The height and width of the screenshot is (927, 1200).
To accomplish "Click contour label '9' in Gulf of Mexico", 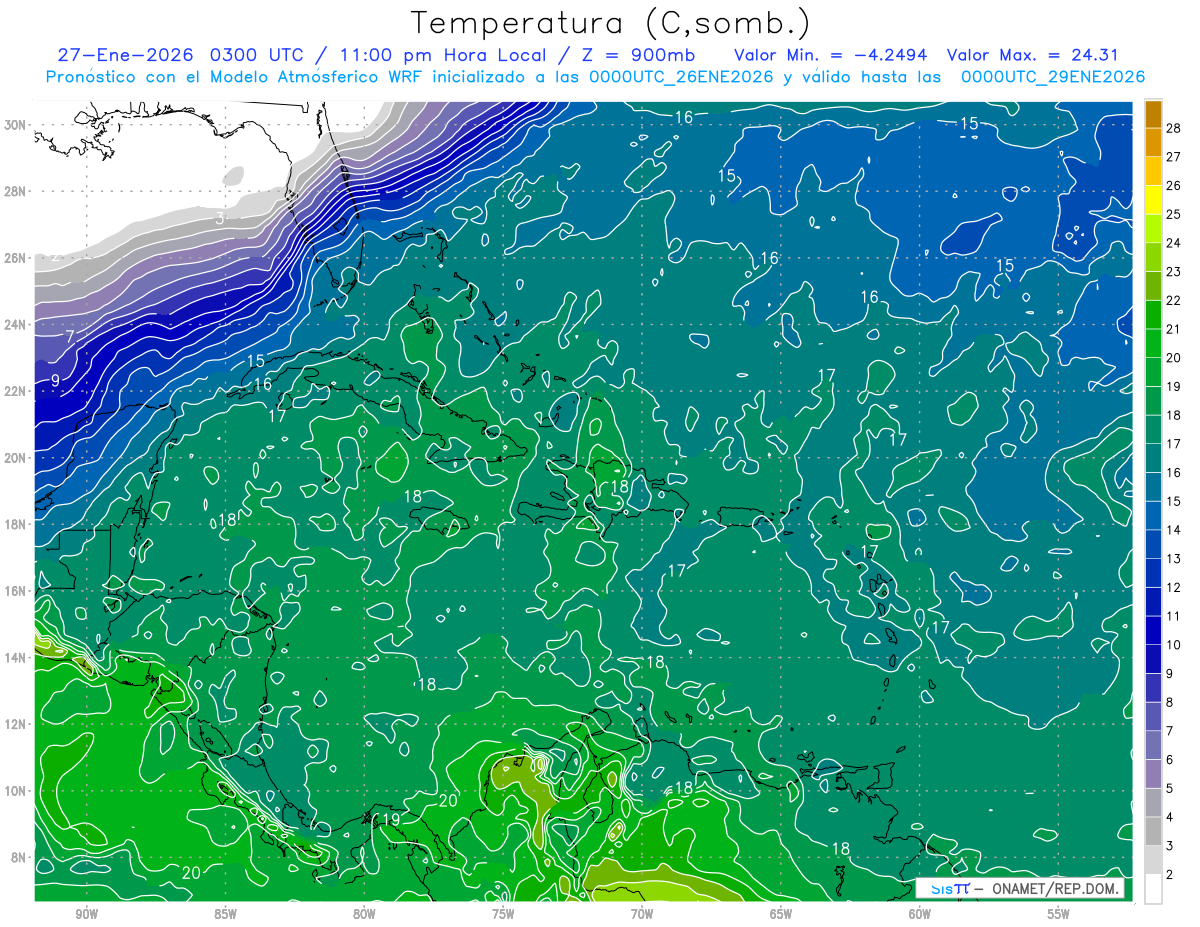I will tap(56, 380).
